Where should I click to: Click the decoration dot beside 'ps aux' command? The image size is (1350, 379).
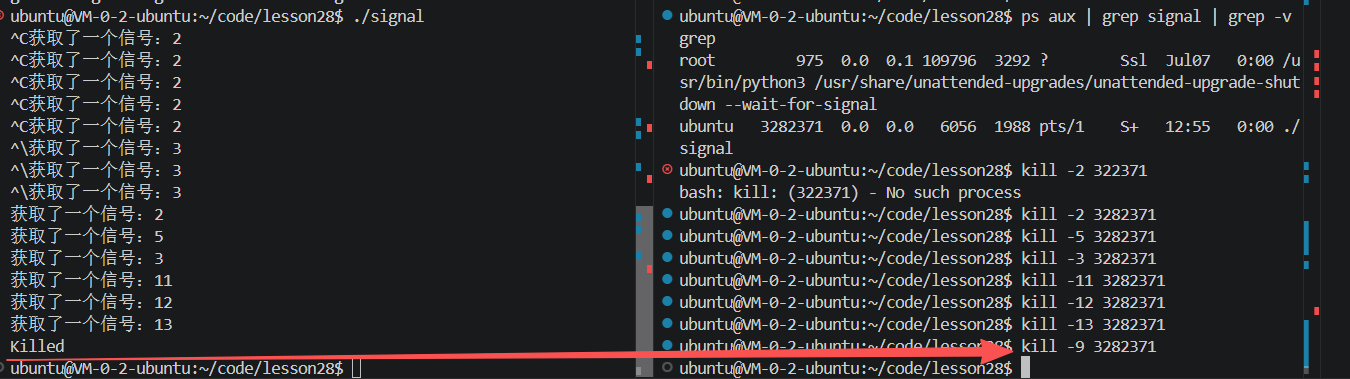point(667,17)
